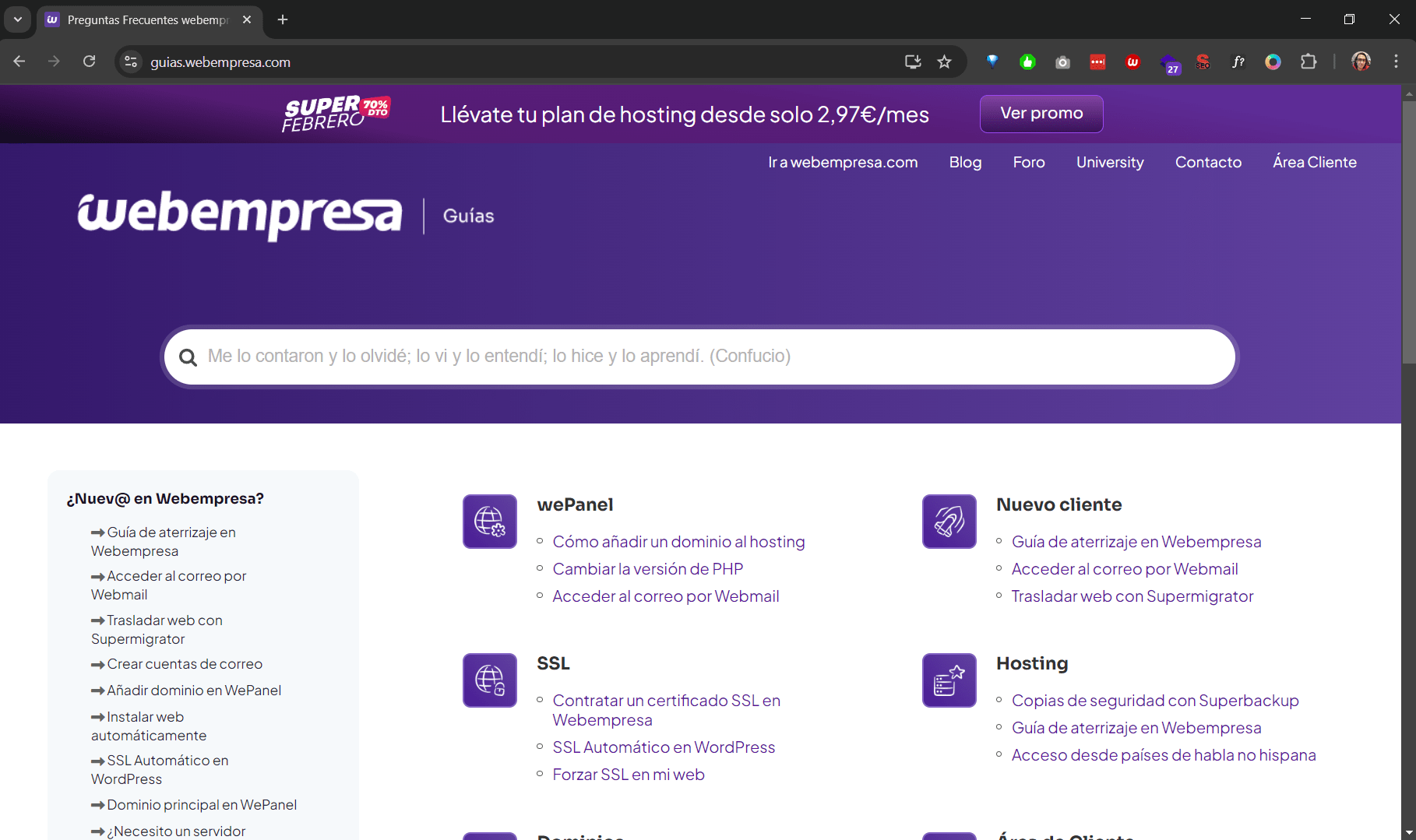Viewport: 1416px width, 840px height.
Task: Open sidebar 'Instalar web automáticamente'
Action: click(x=149, y=726)
